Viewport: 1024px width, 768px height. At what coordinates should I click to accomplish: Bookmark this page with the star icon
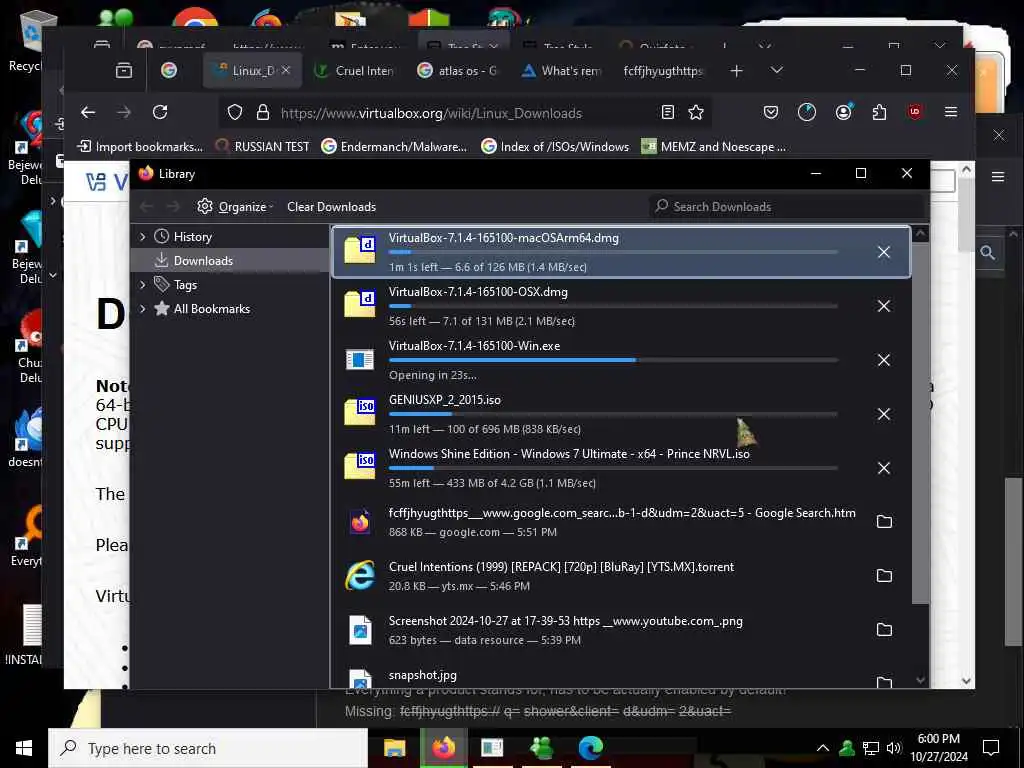(696, 112)
